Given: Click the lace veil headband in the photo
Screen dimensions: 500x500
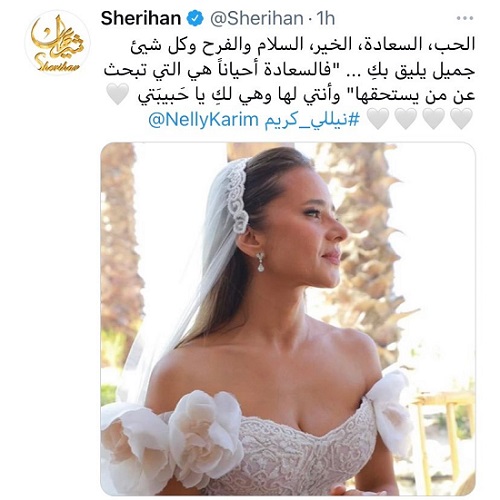Looking at the screenshot, I should click(x=236, y=195).
